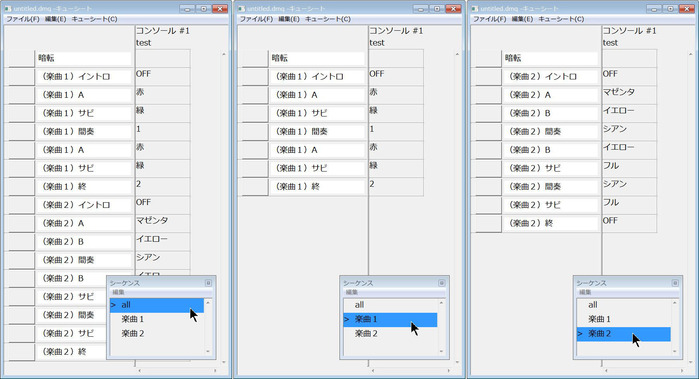Click the マゼンタ cell in the left window
Screen dimensions: 699x379
pyautogui.click(x=162, y=223)
